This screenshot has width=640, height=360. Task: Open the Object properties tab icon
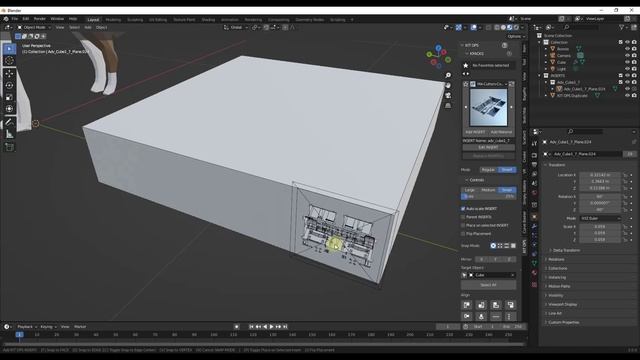tap(534, 217)
